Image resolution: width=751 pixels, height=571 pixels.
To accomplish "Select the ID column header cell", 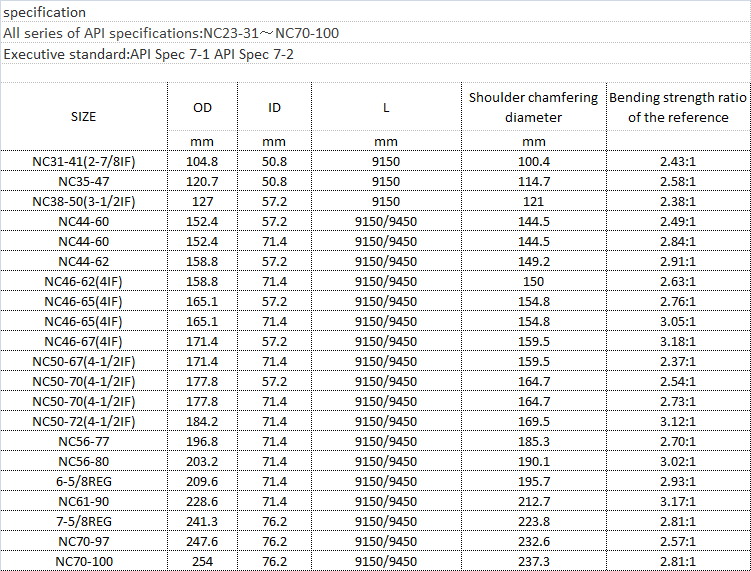I will point(274,107).
